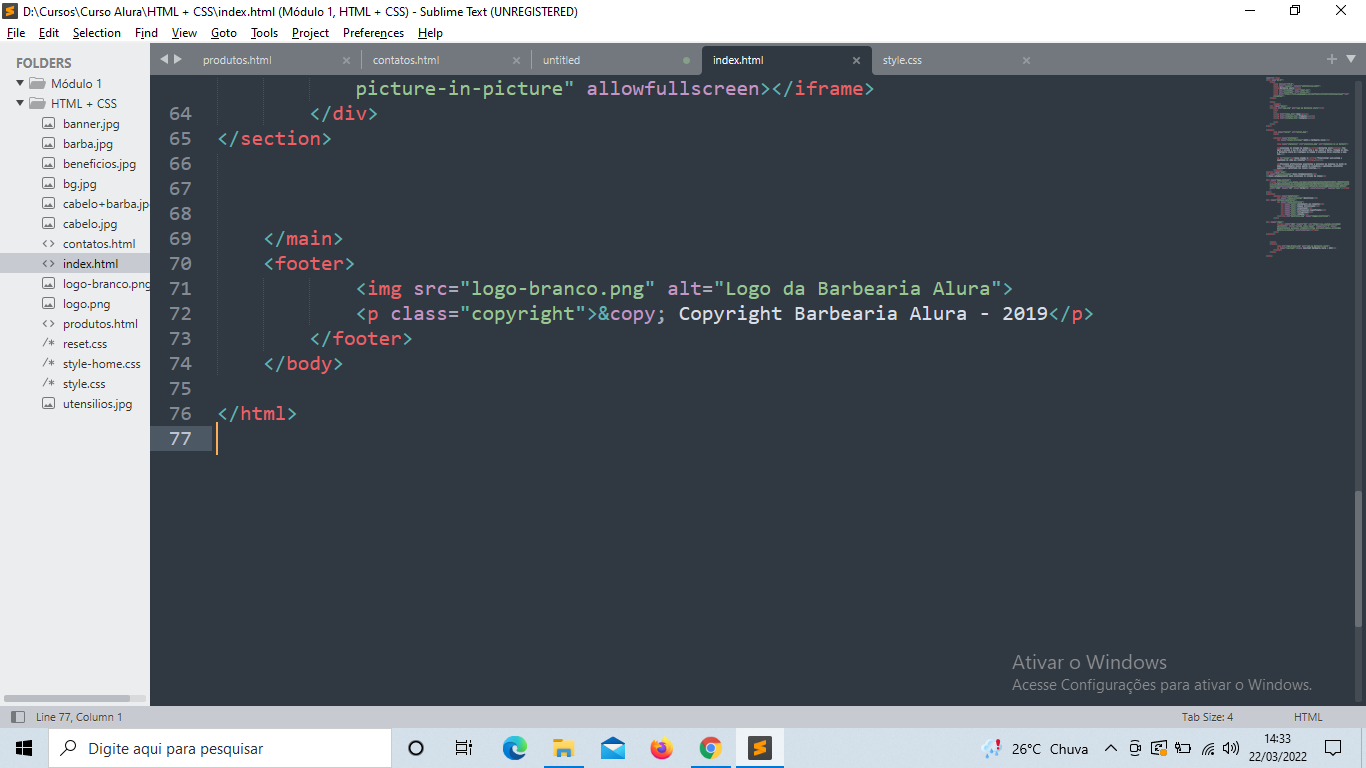Open logo-branco.png file

click(106, 284)
